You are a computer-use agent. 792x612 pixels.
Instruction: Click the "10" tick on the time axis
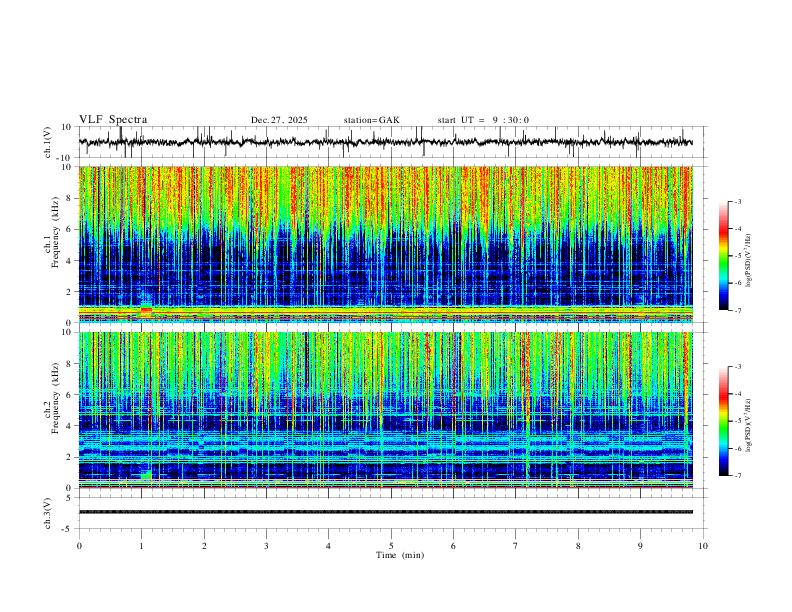[x=703, y=546]
